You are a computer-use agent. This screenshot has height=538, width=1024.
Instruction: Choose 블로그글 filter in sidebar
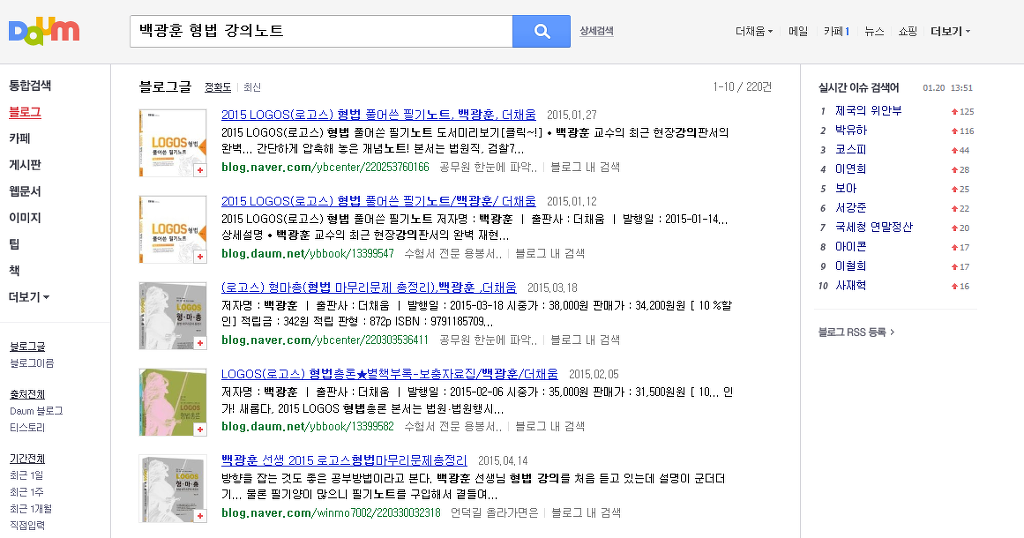click(27, 346)
